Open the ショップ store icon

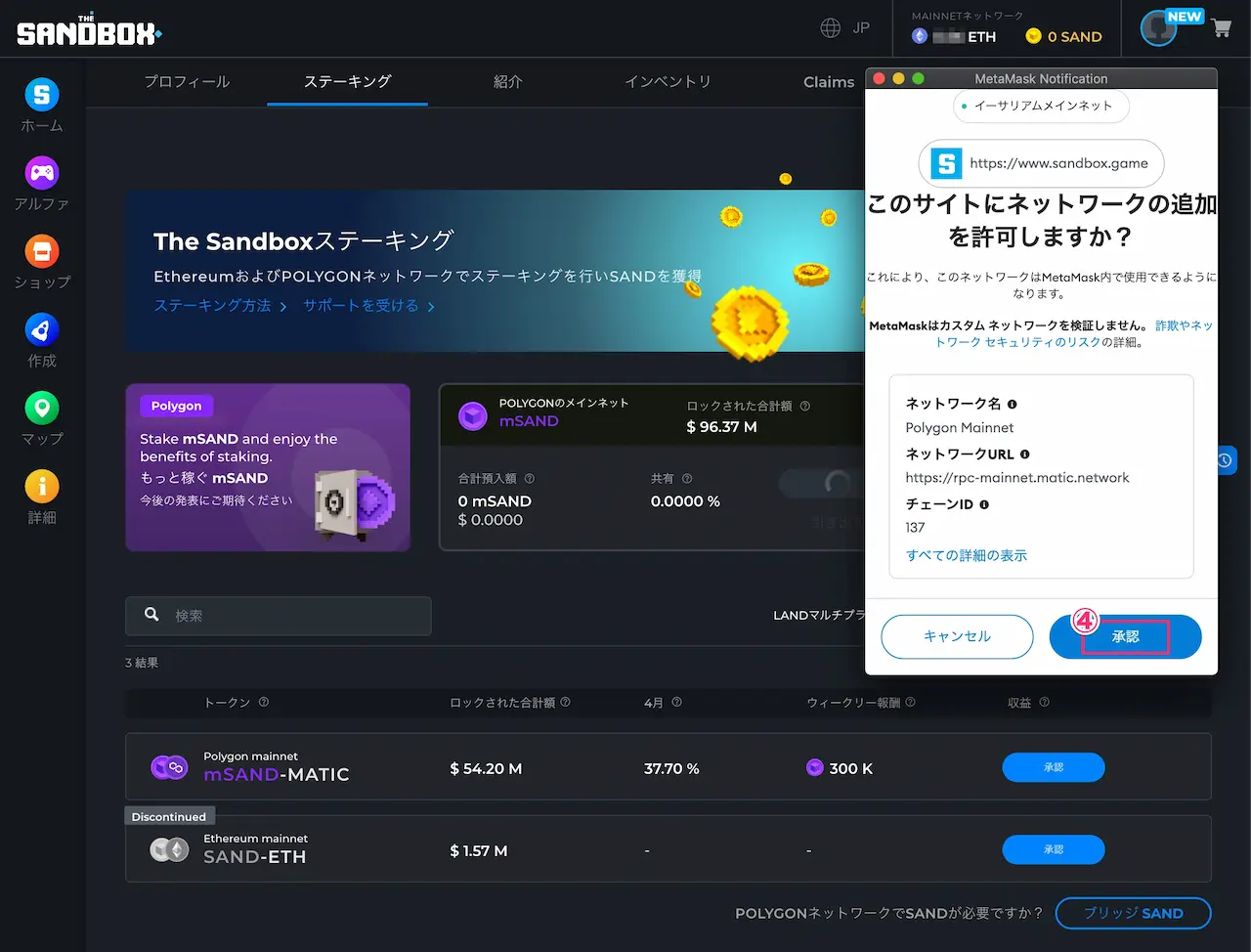pos(42,251)
